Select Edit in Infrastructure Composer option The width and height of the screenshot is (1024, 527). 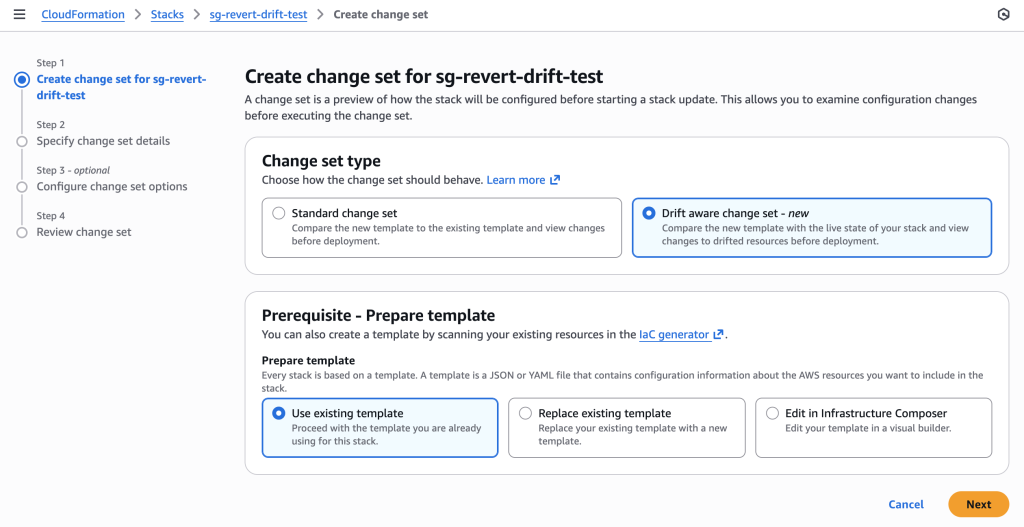click(772, 413)
